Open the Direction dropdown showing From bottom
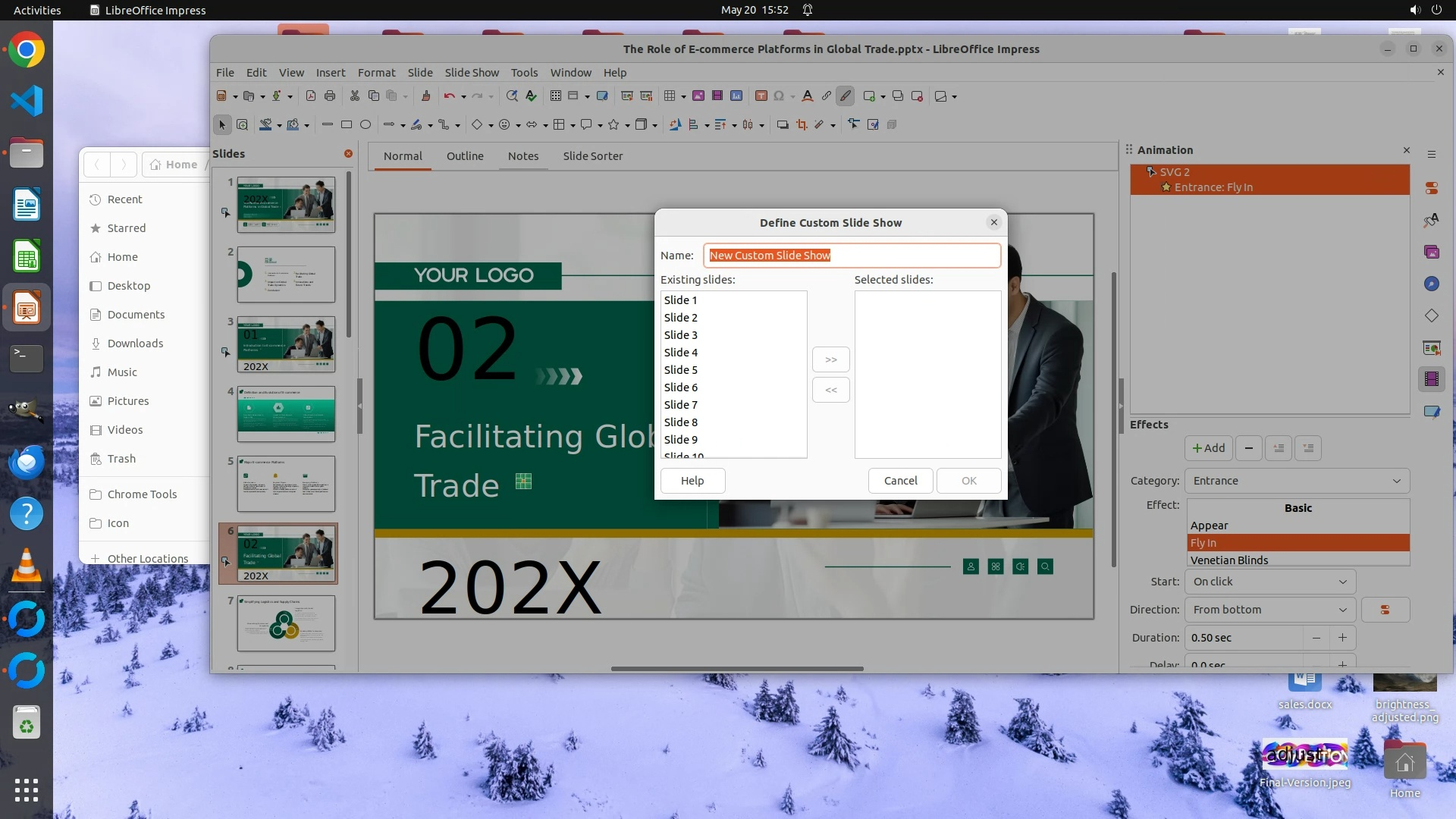The image size is (1456, 819). 1270,610
